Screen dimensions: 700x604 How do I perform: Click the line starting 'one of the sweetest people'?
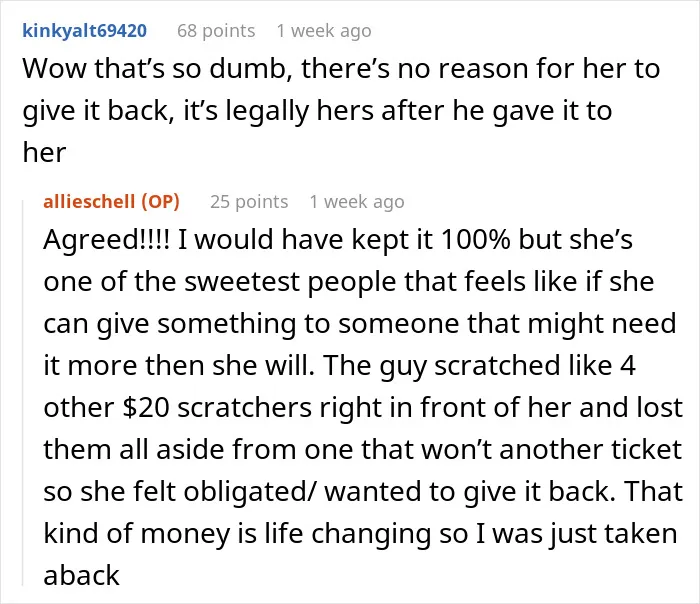(349, 282)
